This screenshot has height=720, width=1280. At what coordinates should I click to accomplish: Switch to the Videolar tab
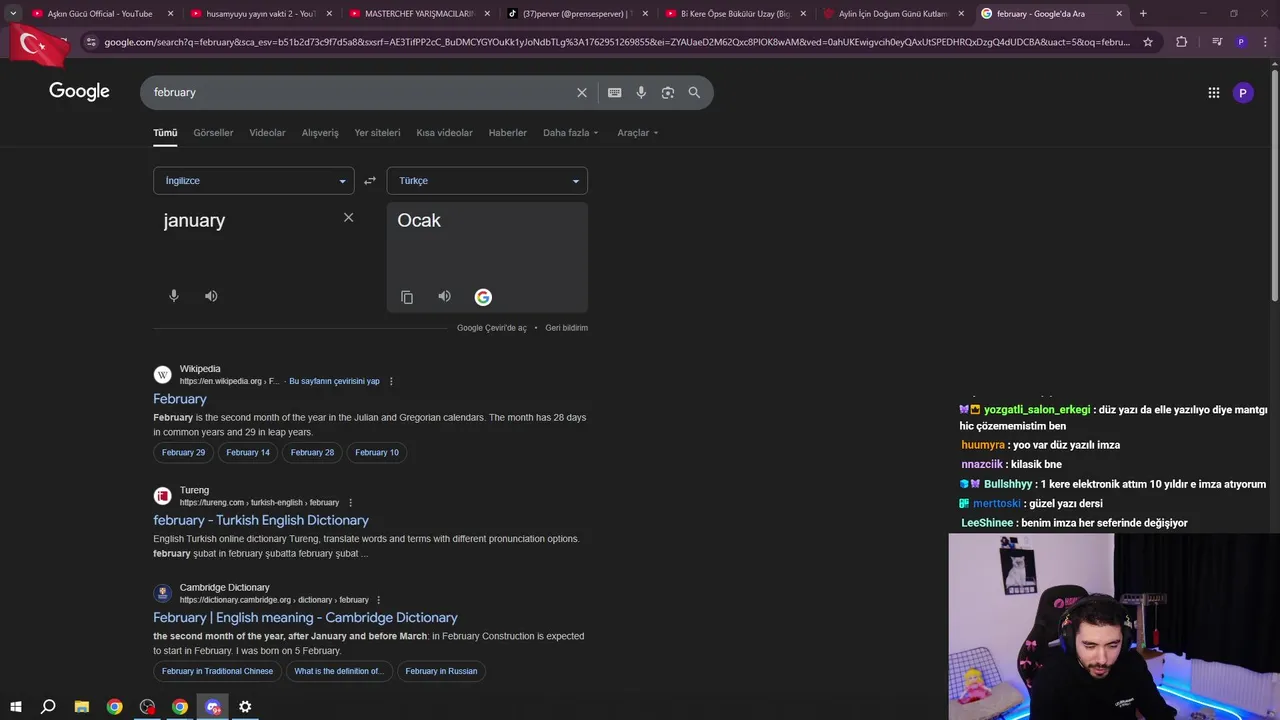[x=267, y=133]
